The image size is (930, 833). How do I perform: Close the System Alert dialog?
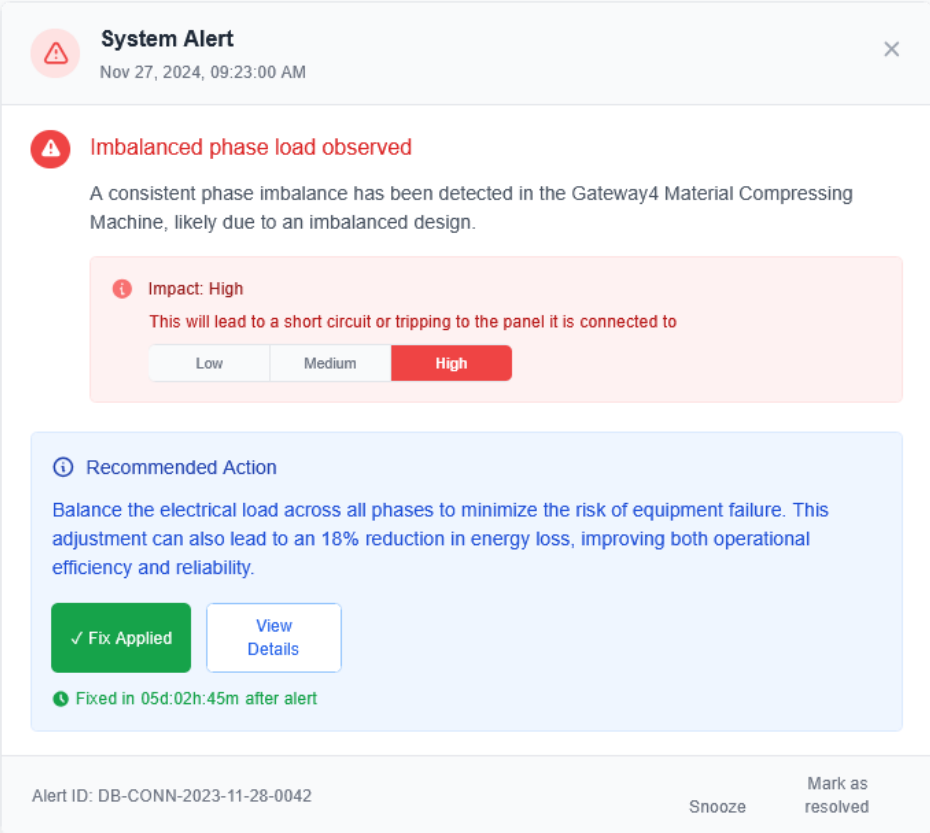892,49
